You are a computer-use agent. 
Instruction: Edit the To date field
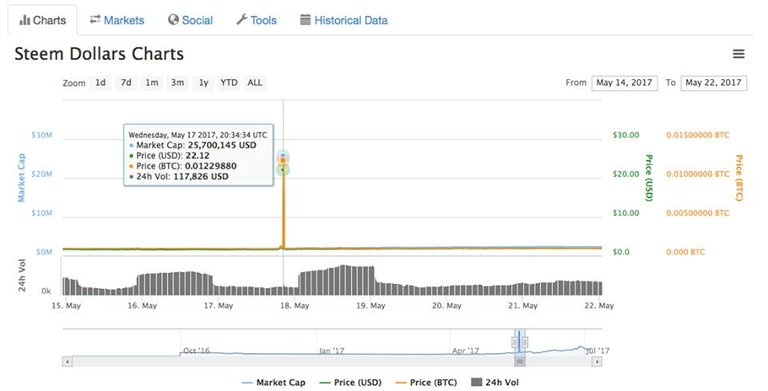(714, 83)
